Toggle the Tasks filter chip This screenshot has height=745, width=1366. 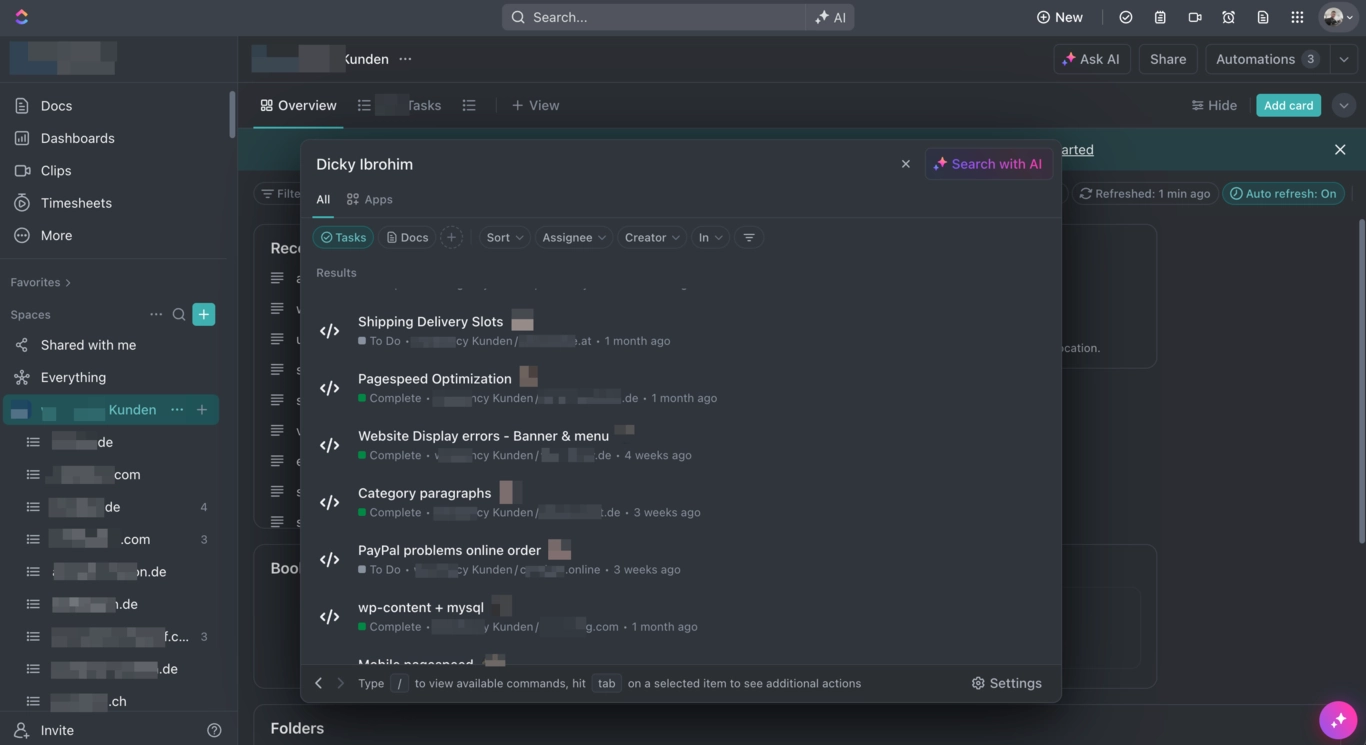tap(343, 237)
